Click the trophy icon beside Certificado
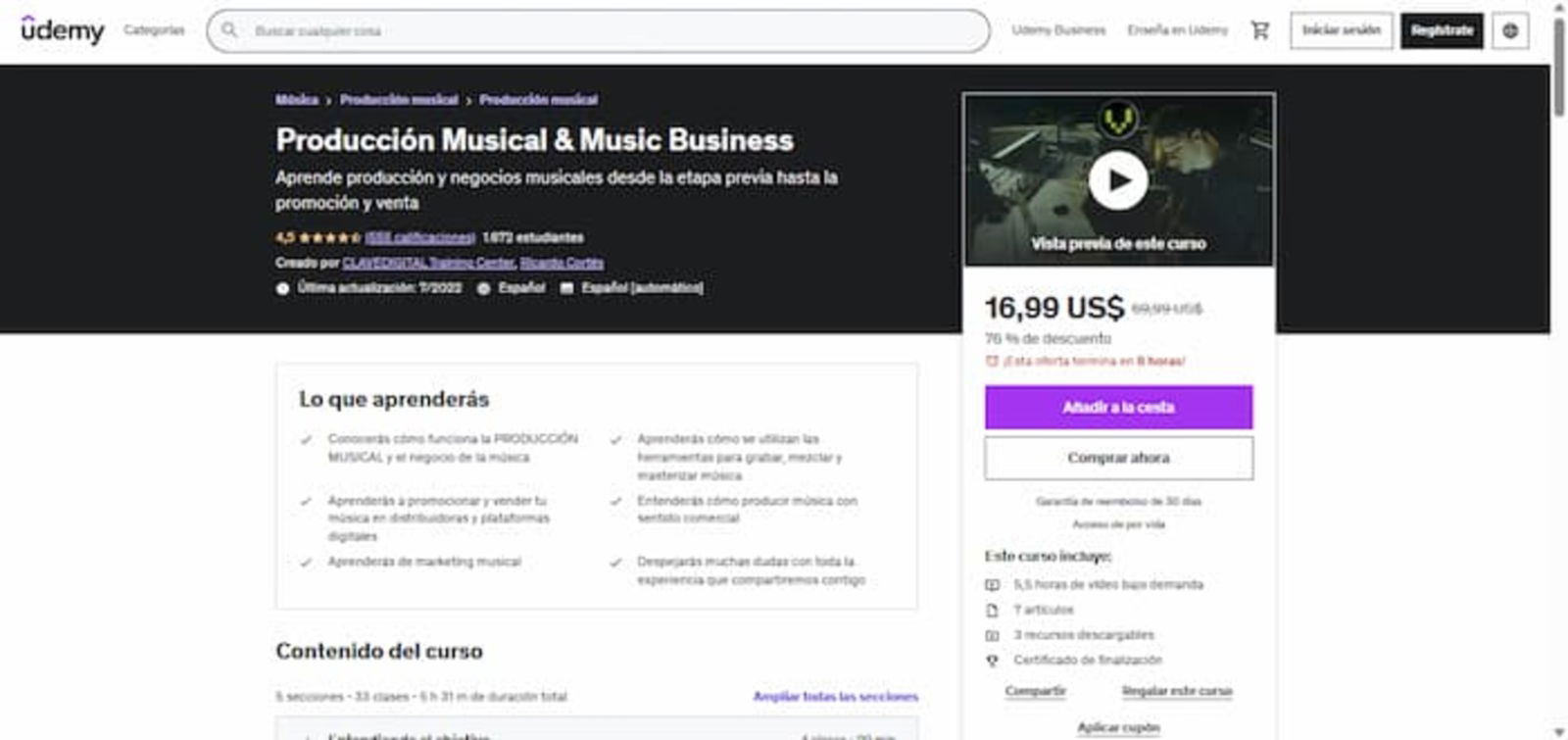This screenshot has height=740, width=1568. (x=992, y=661)
